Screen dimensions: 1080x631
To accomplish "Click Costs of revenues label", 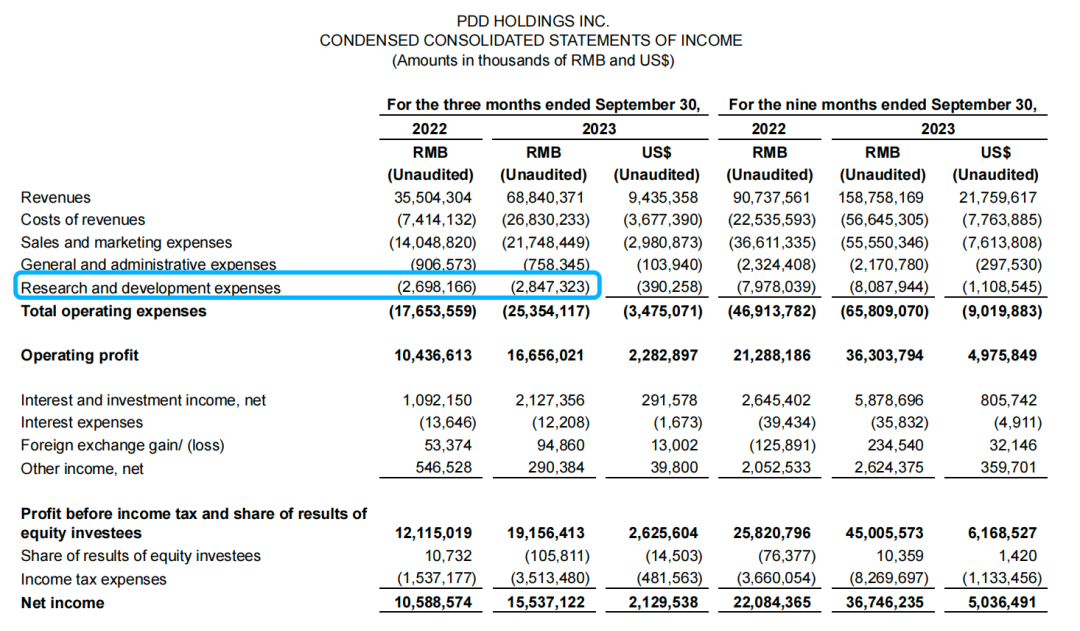I will pyautogui.click(x=83, y=220).
